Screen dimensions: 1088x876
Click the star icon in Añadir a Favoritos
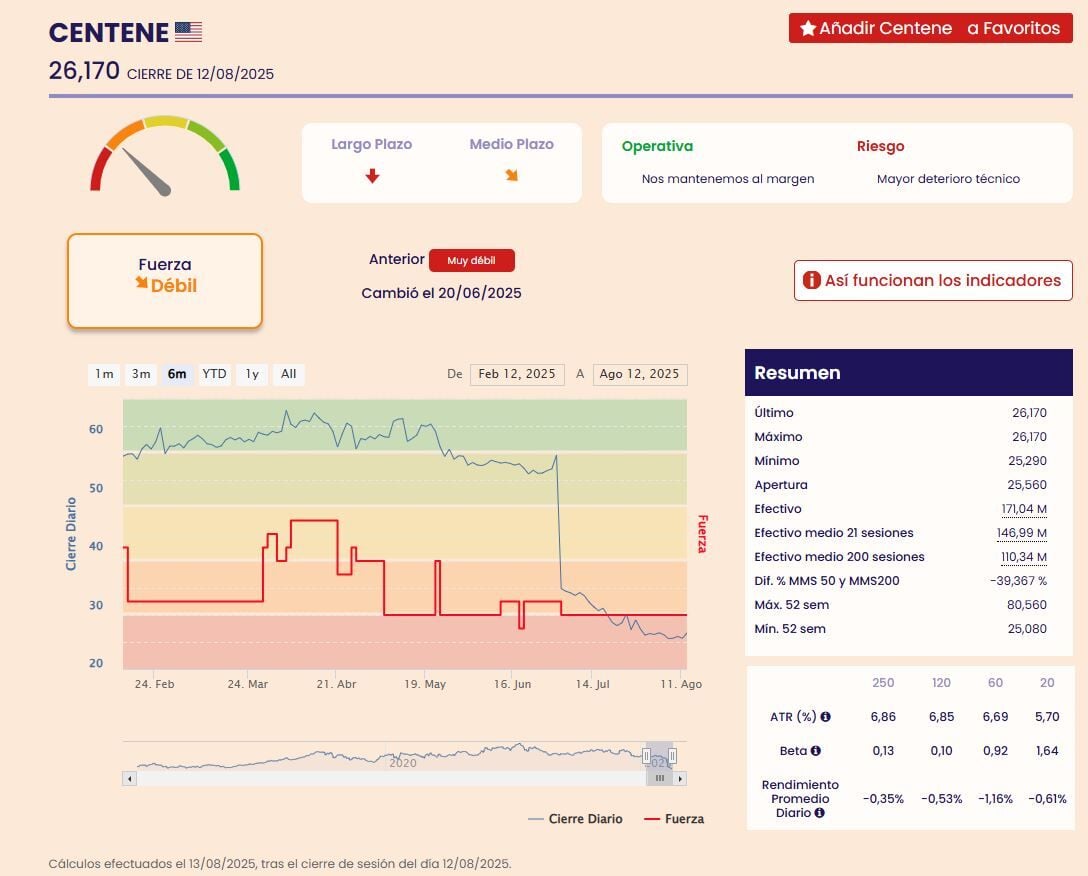pos(808,28)
